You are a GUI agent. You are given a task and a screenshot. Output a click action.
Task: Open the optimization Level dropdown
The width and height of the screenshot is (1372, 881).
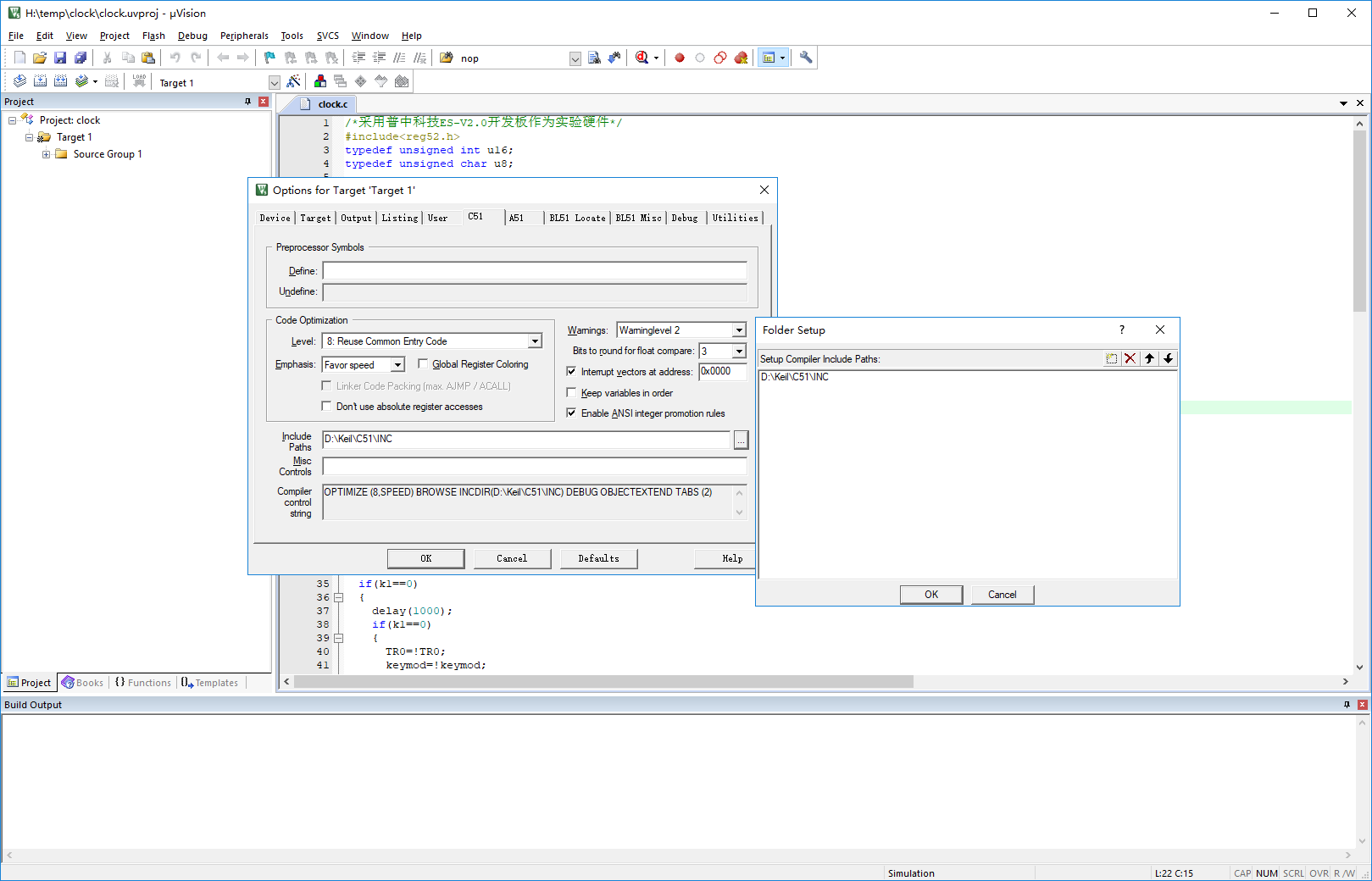535,341
